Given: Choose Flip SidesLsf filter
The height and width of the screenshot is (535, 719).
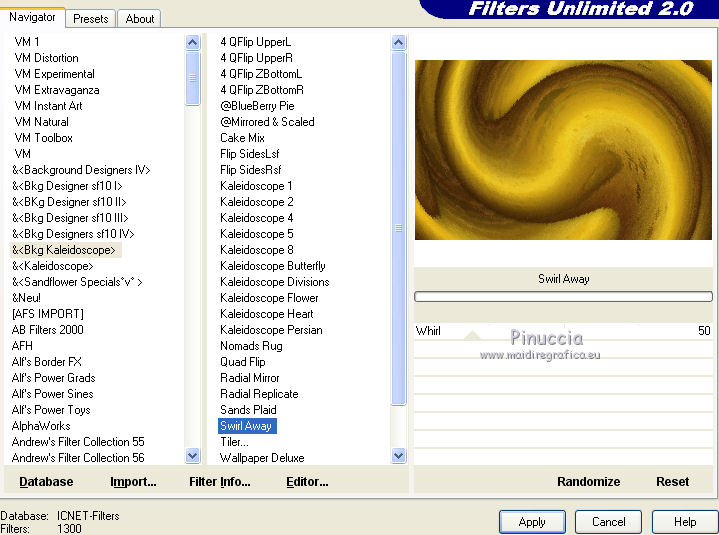Looking at the screenshot, I should 249,154.
